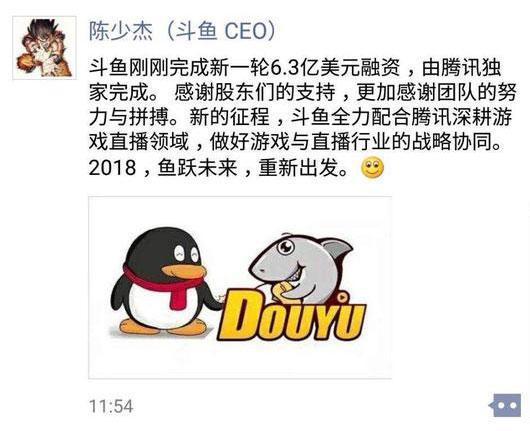The height and width of the screenshot is (431, 530).
Task: Open the like and comment bubble icon
Action: point(506,405)
